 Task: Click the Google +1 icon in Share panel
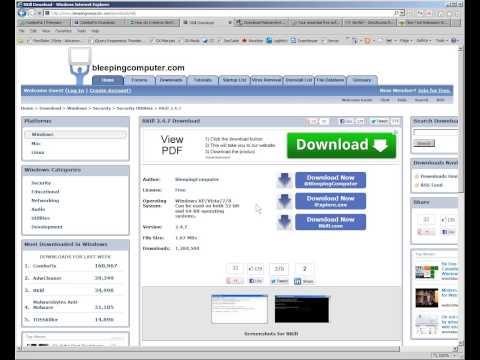coord(426,232)
